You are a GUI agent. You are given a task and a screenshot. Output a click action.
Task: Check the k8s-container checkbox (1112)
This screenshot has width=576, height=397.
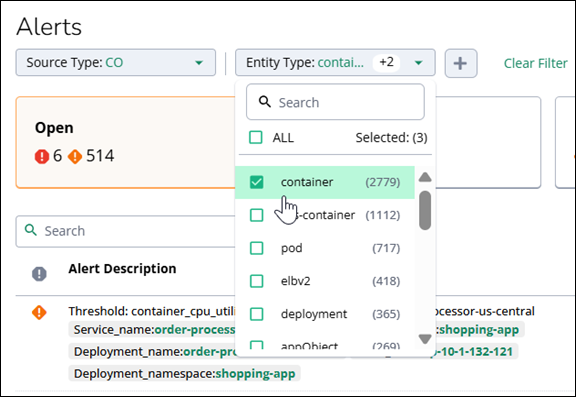(x=256, y=215)
